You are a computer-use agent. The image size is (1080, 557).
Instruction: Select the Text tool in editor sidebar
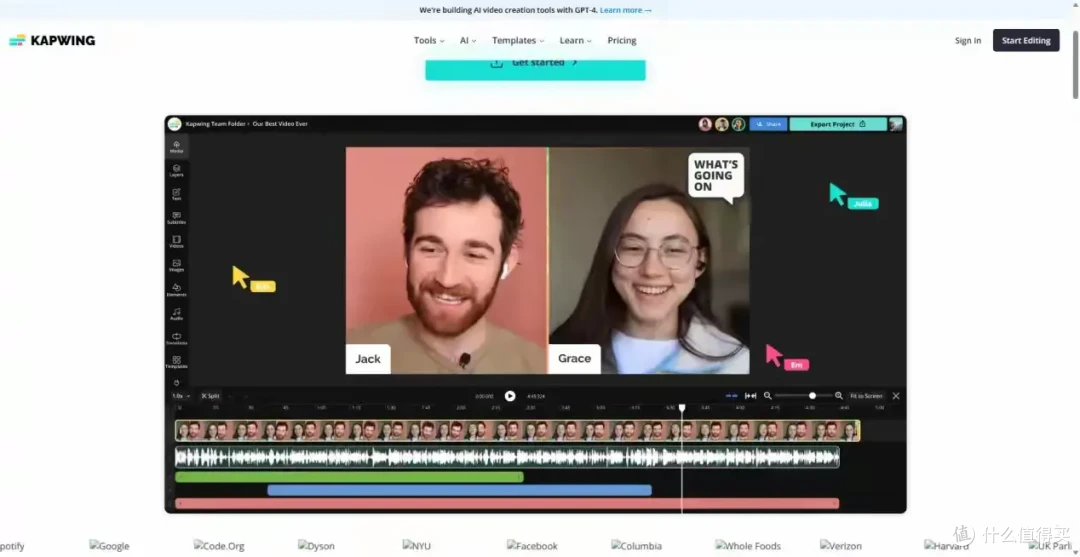(x=176, y=194)
